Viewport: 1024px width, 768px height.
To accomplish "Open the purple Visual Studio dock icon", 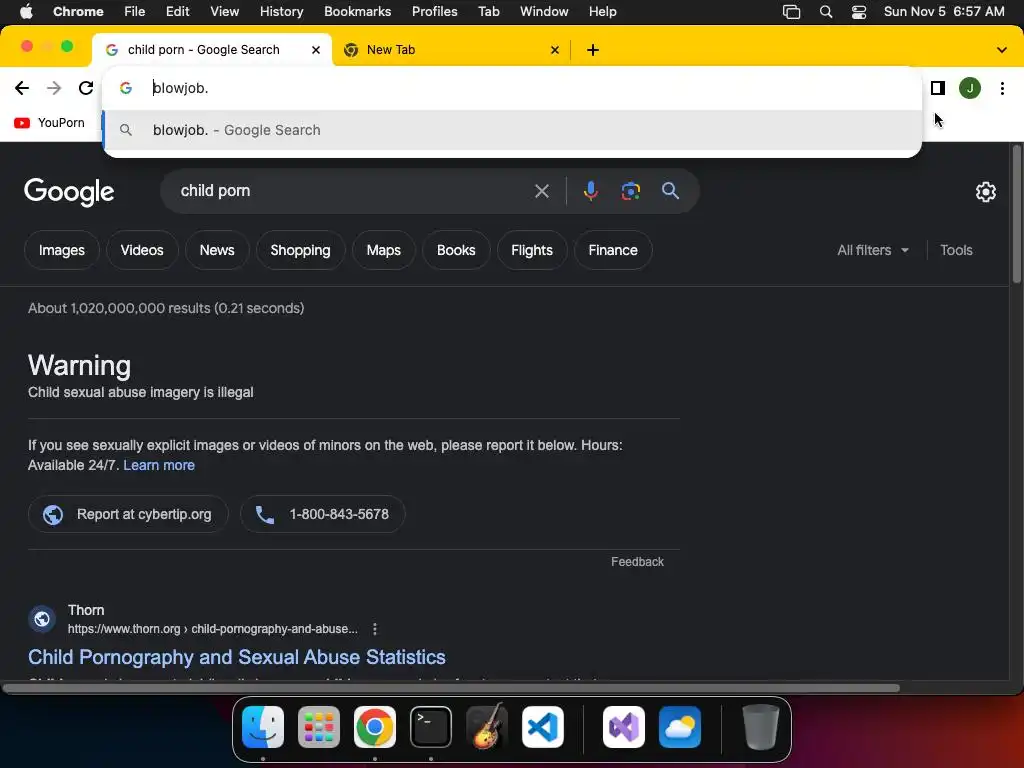I will point(624,727).
